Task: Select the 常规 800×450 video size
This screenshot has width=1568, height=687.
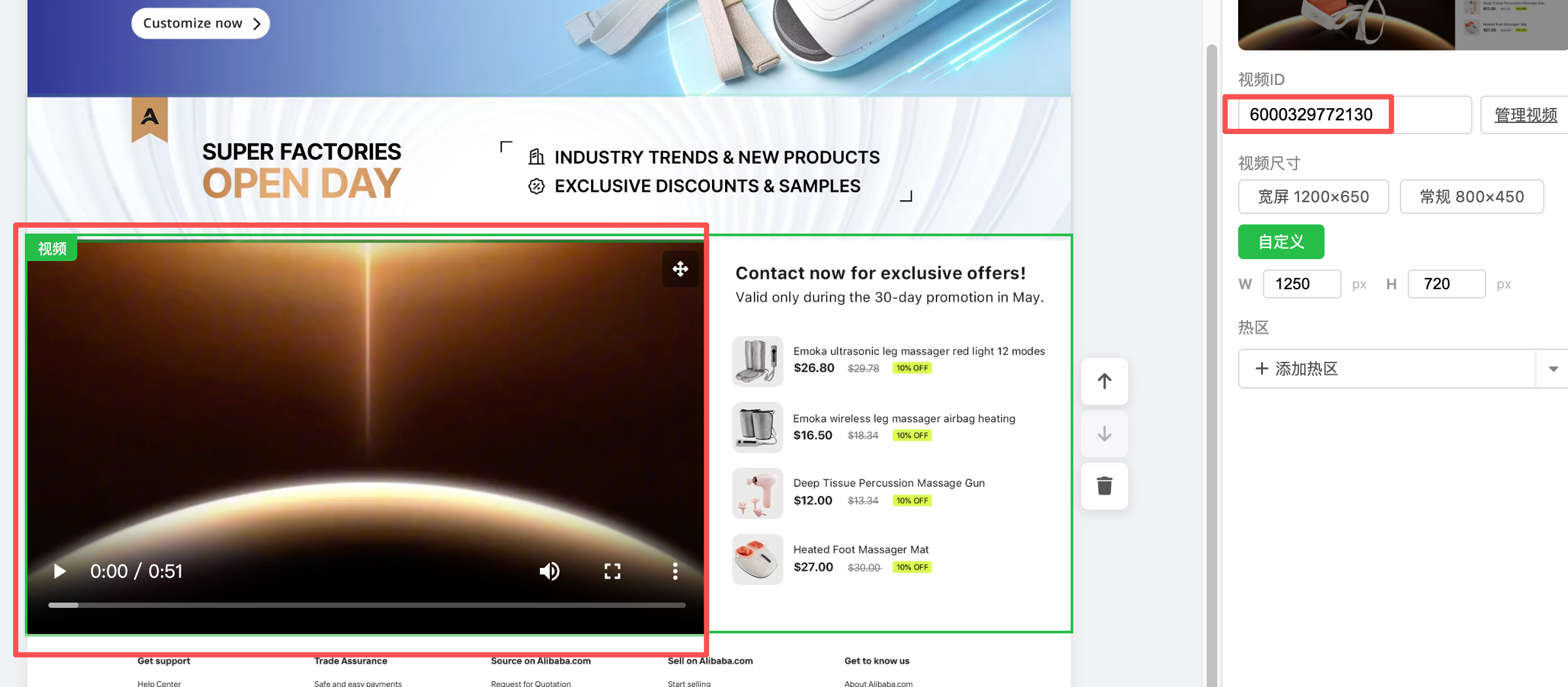Action: pyautogui.click(x=1472, y=197)
